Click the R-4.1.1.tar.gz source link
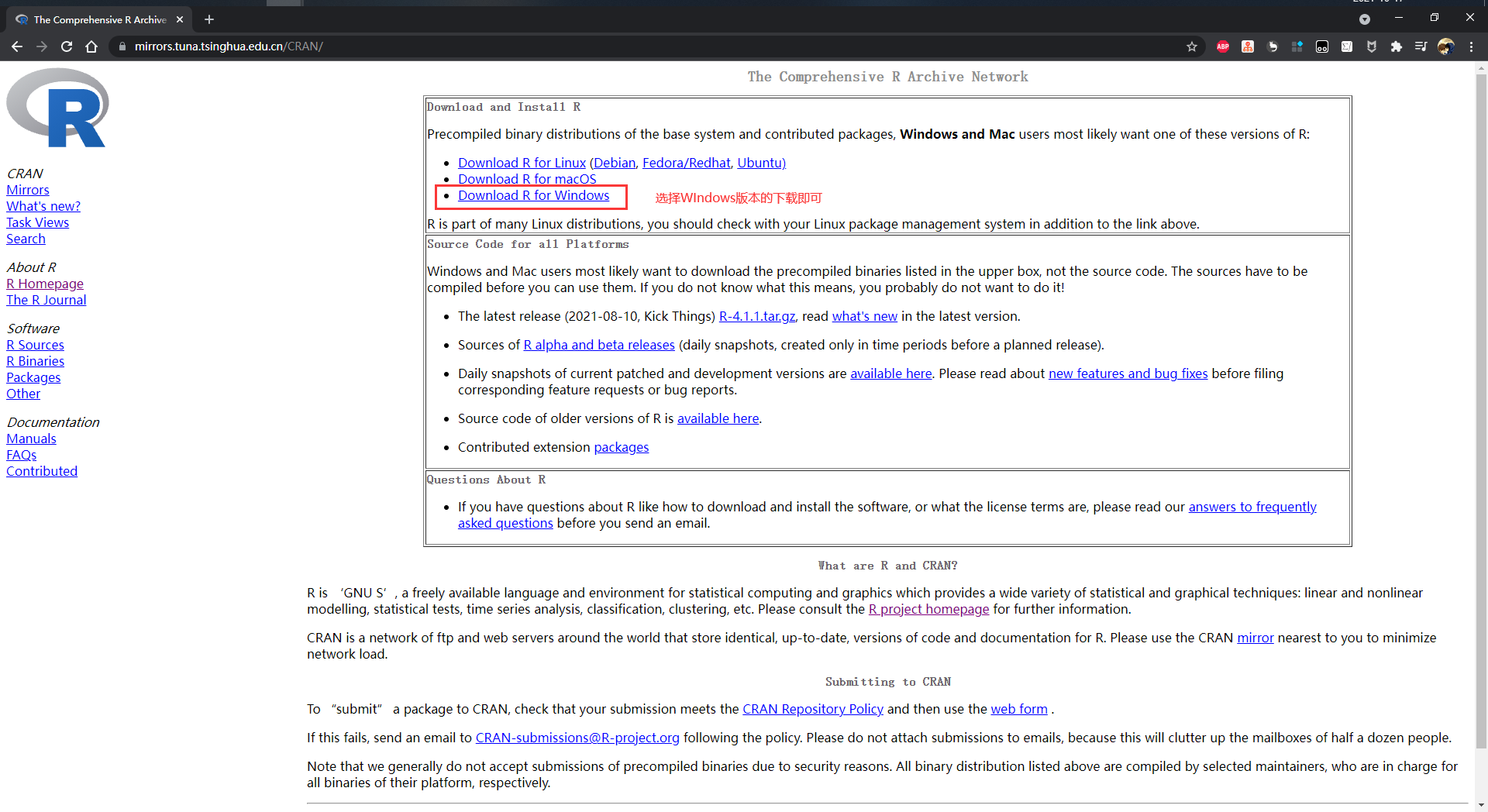 (x=756, y=316)
